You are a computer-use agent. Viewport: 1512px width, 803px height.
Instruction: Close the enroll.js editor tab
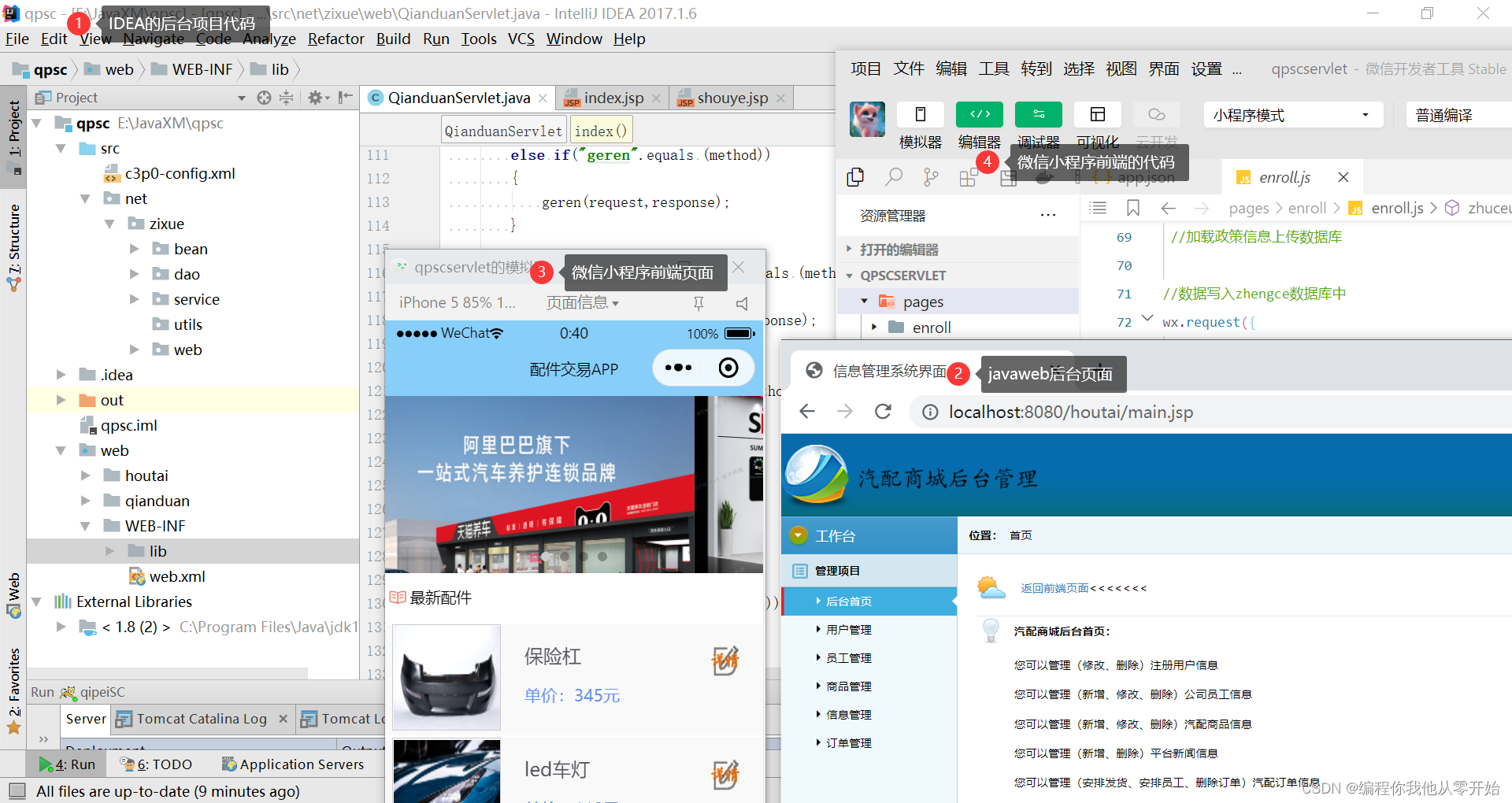point(1343,177)
